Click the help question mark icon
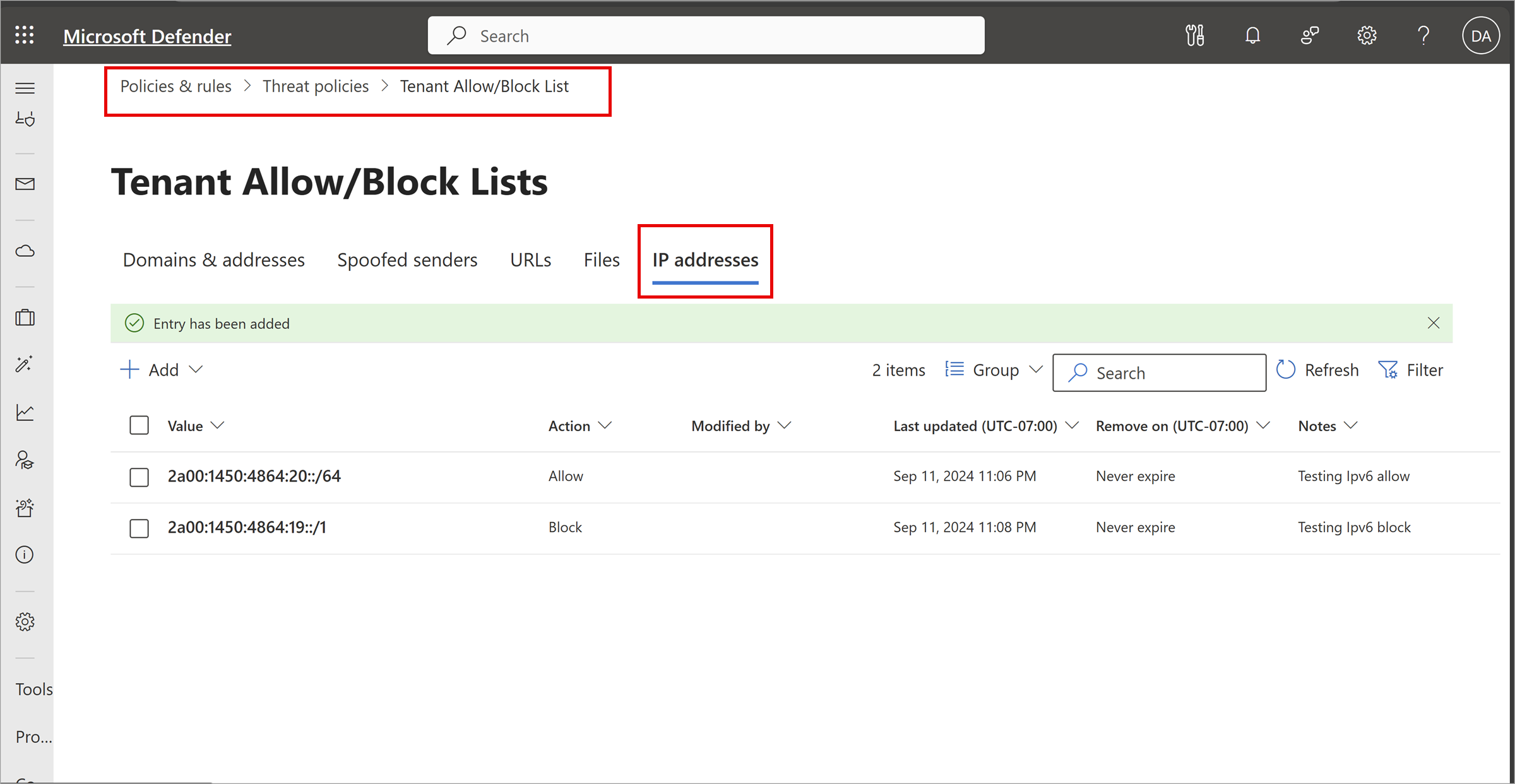 (x=1421, y=35)
